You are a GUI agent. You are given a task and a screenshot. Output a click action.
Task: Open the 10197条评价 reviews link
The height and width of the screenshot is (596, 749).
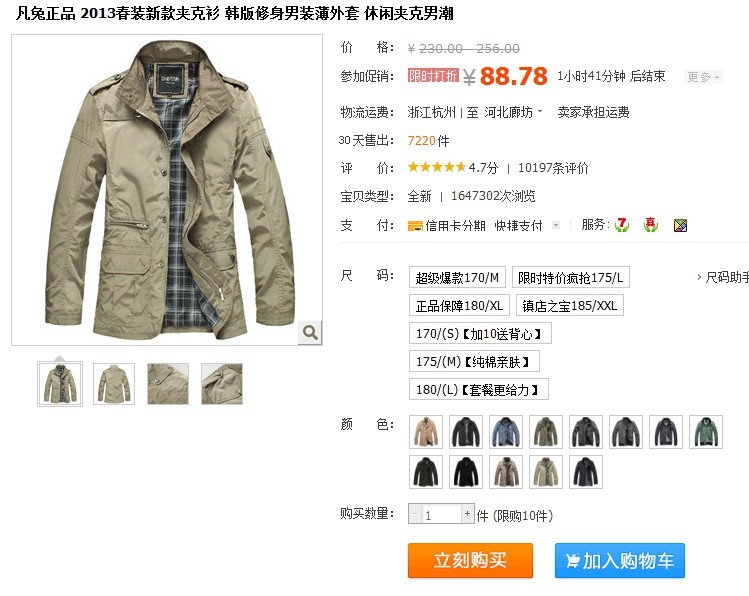coord(553,168)
